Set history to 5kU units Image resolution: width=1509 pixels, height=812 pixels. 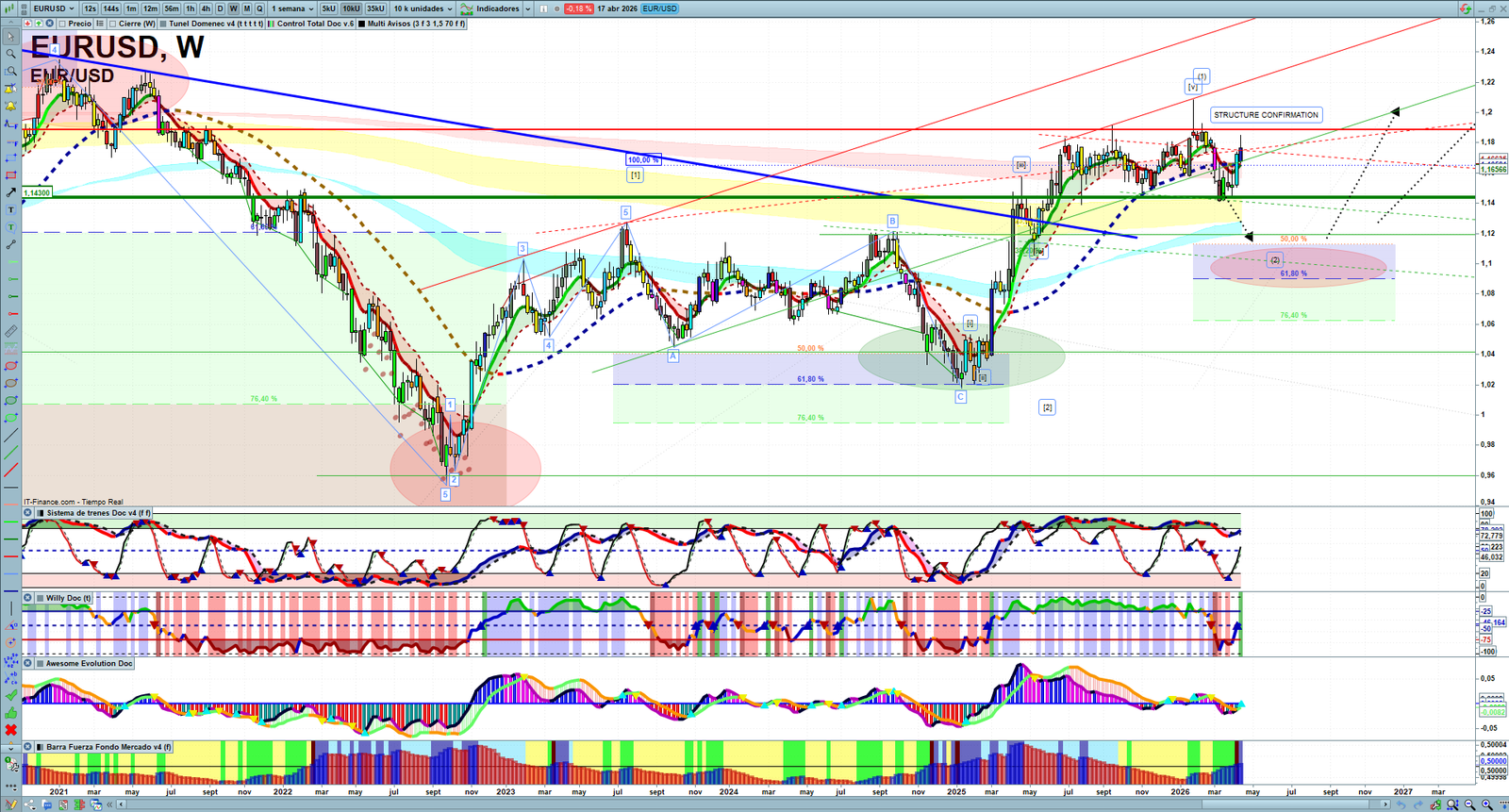[328, 8]
